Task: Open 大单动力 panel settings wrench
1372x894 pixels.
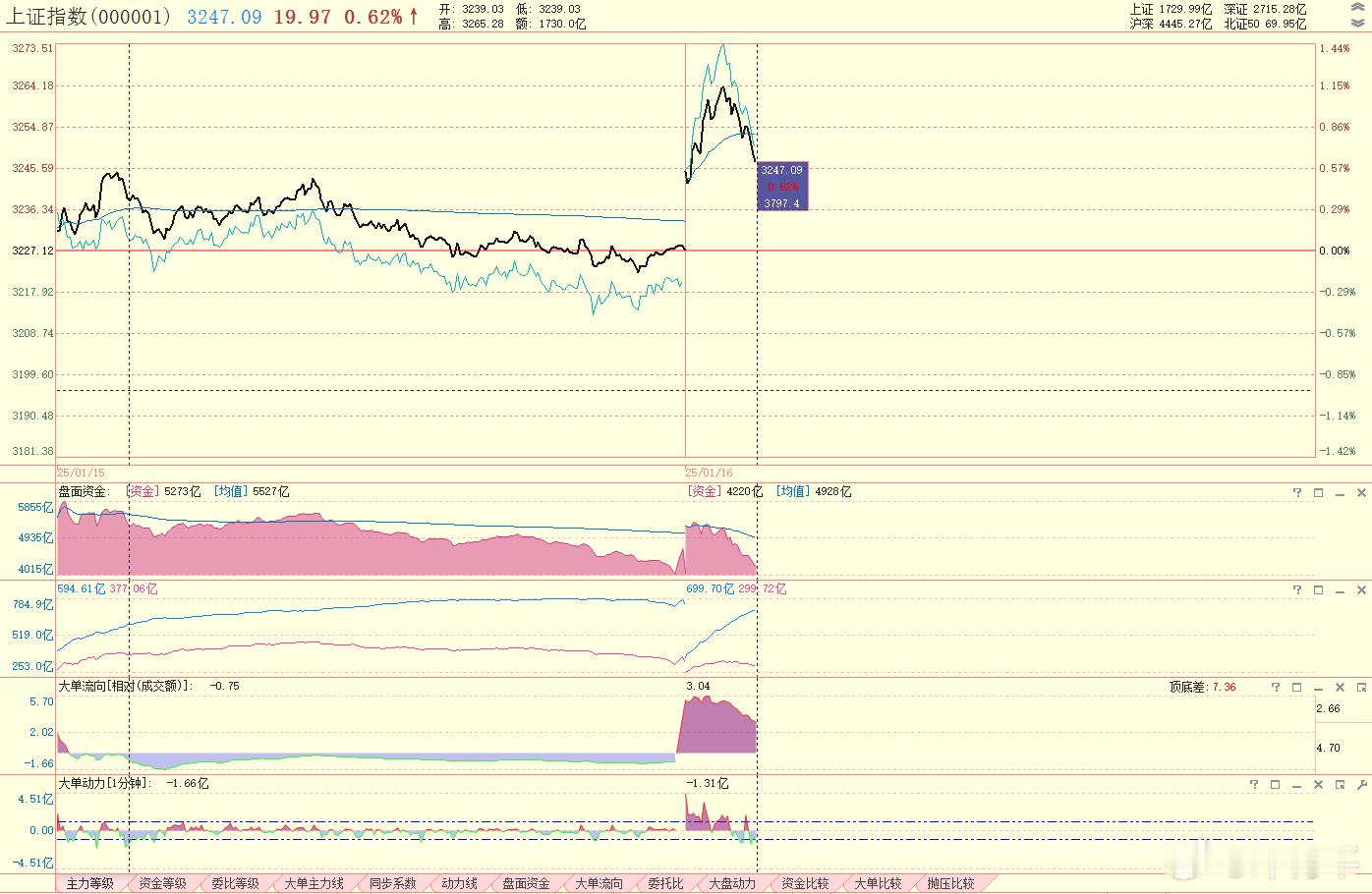Action: [x=1362, y=784]
